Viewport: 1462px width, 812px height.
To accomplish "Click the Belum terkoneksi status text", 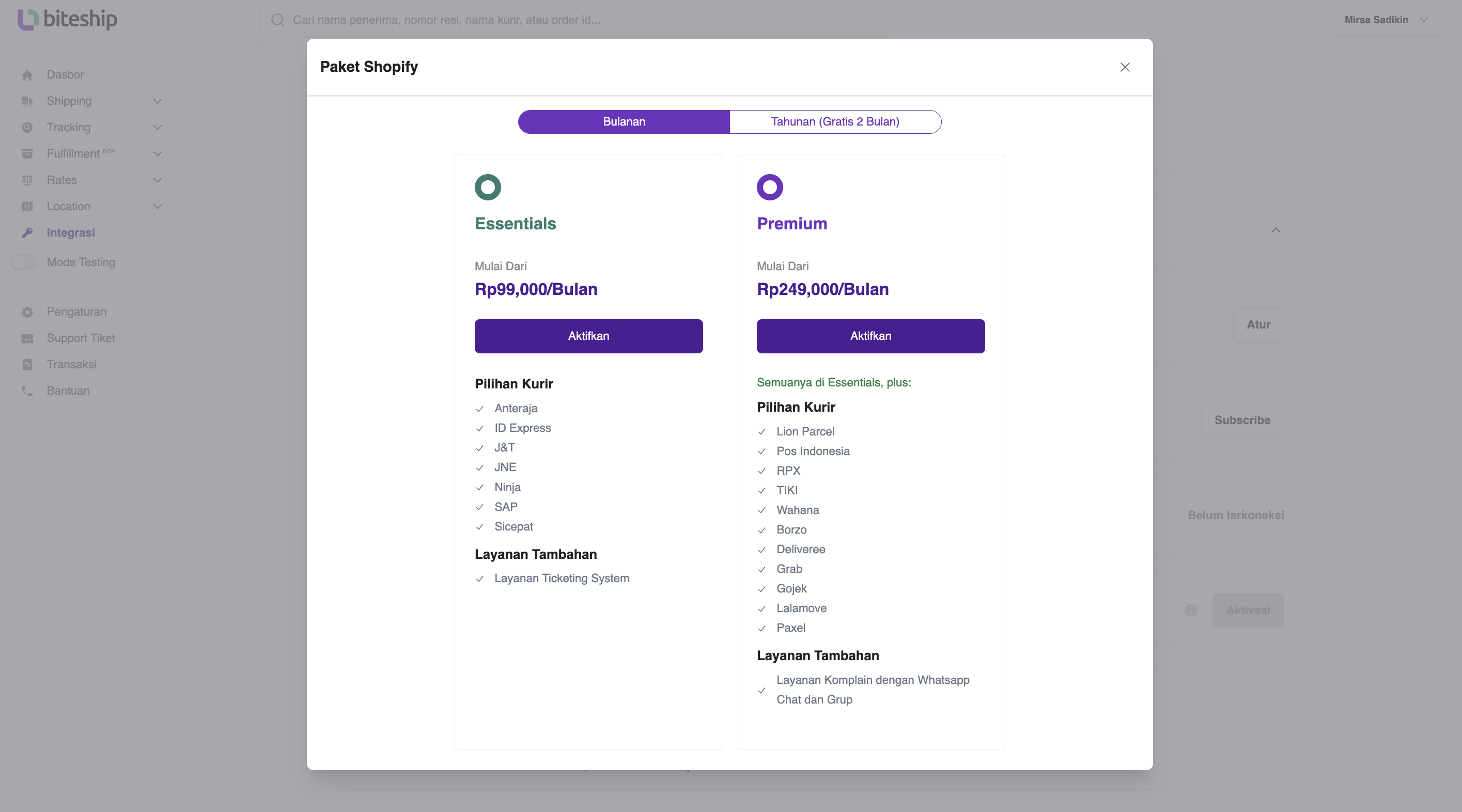I will click(x=1236, y=515).
